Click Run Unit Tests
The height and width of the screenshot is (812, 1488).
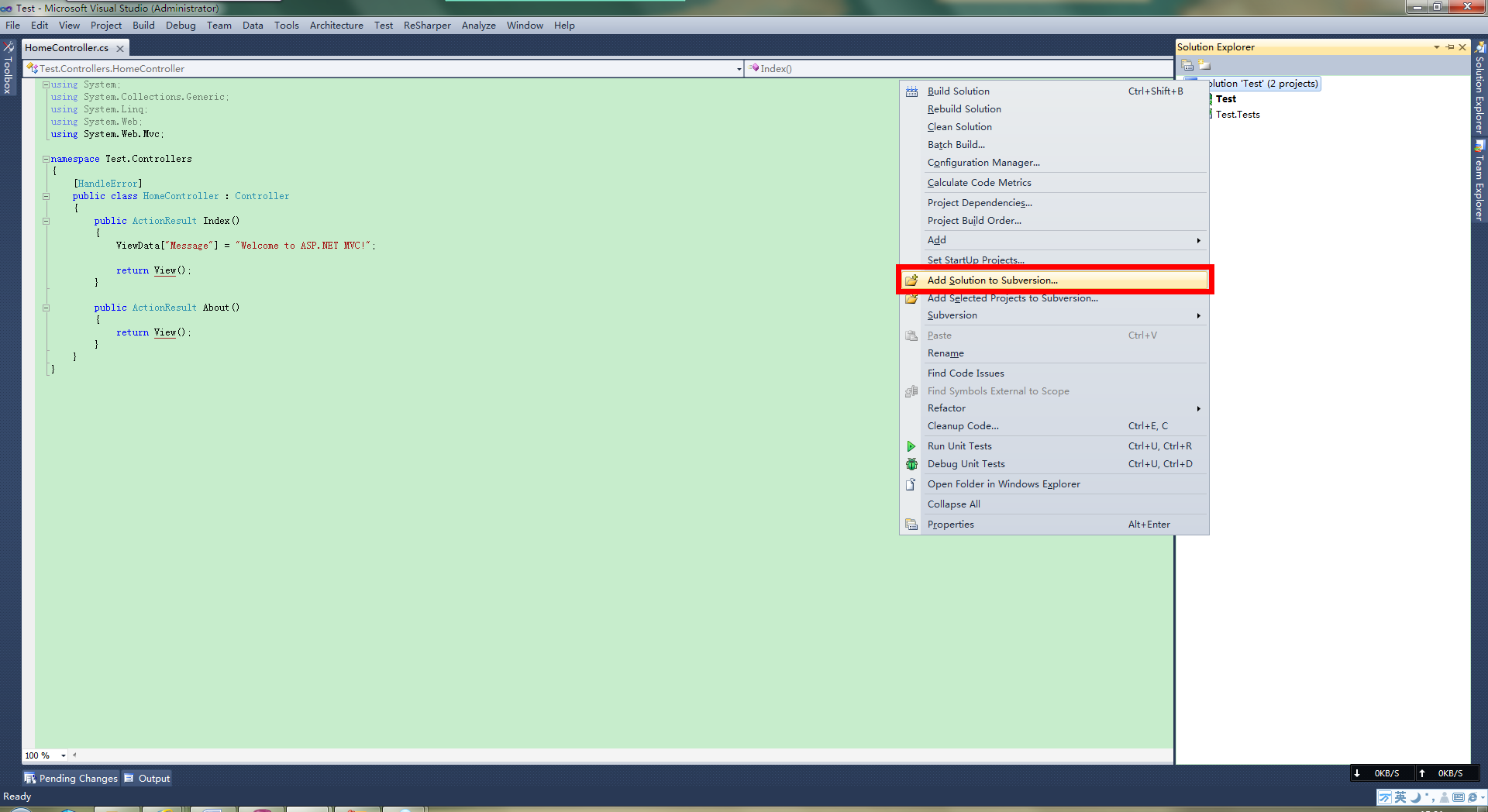[x=1054, y=446]
